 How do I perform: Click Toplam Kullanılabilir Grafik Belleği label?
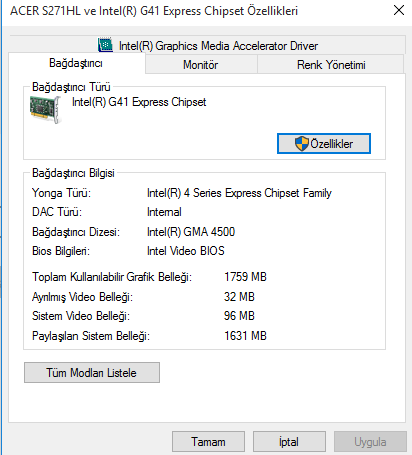tap(112, 277)
